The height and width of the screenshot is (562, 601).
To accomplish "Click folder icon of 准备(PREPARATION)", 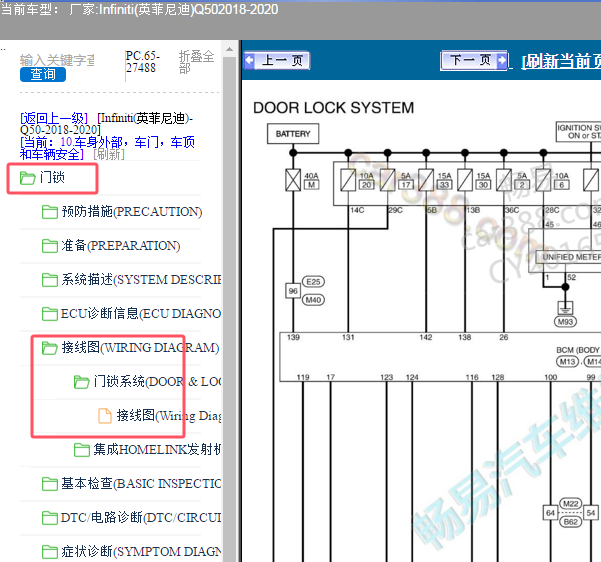I will click(x=50, y=246).
